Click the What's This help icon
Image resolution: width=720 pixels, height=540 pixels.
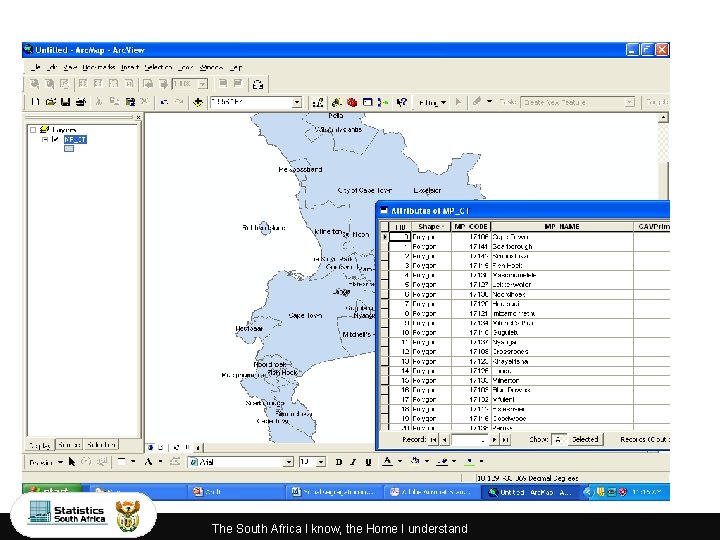[402, 102]
